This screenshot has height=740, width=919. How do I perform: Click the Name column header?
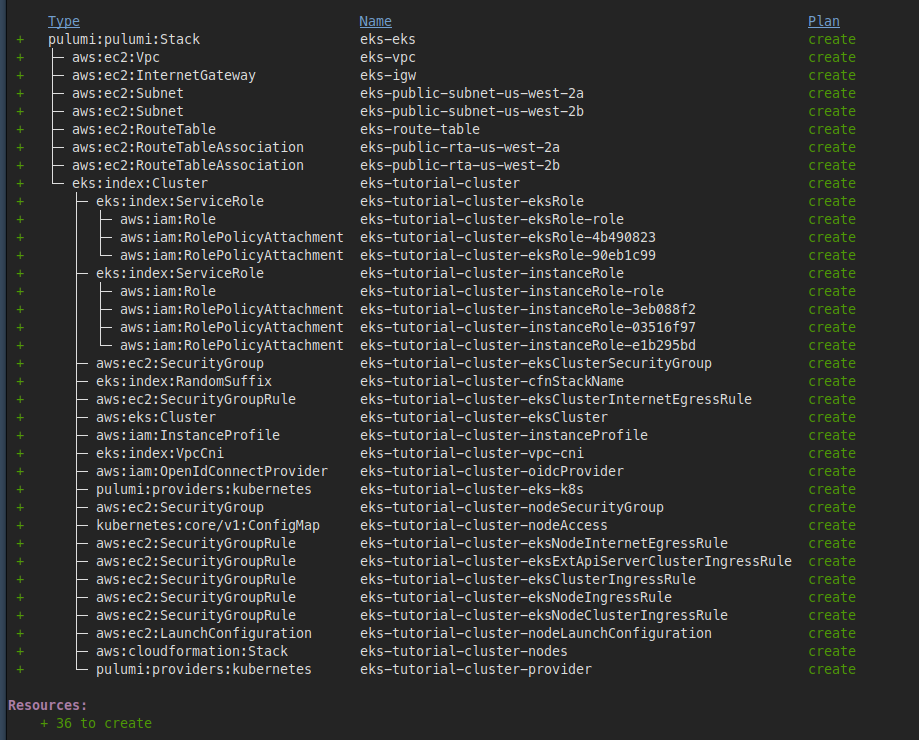click(x=375, y=22)
